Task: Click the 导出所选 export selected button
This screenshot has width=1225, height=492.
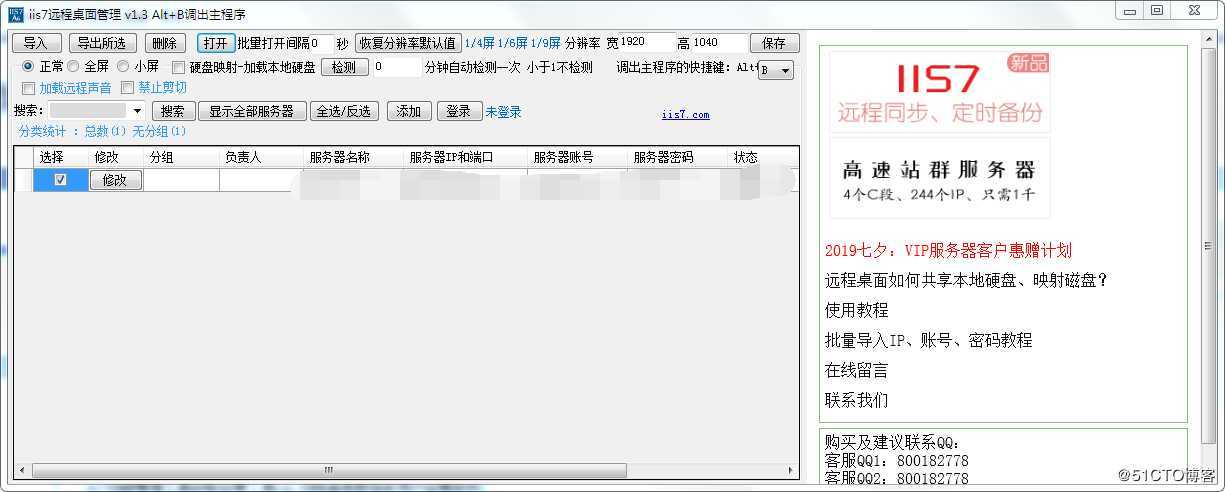Action: [102, 43]
